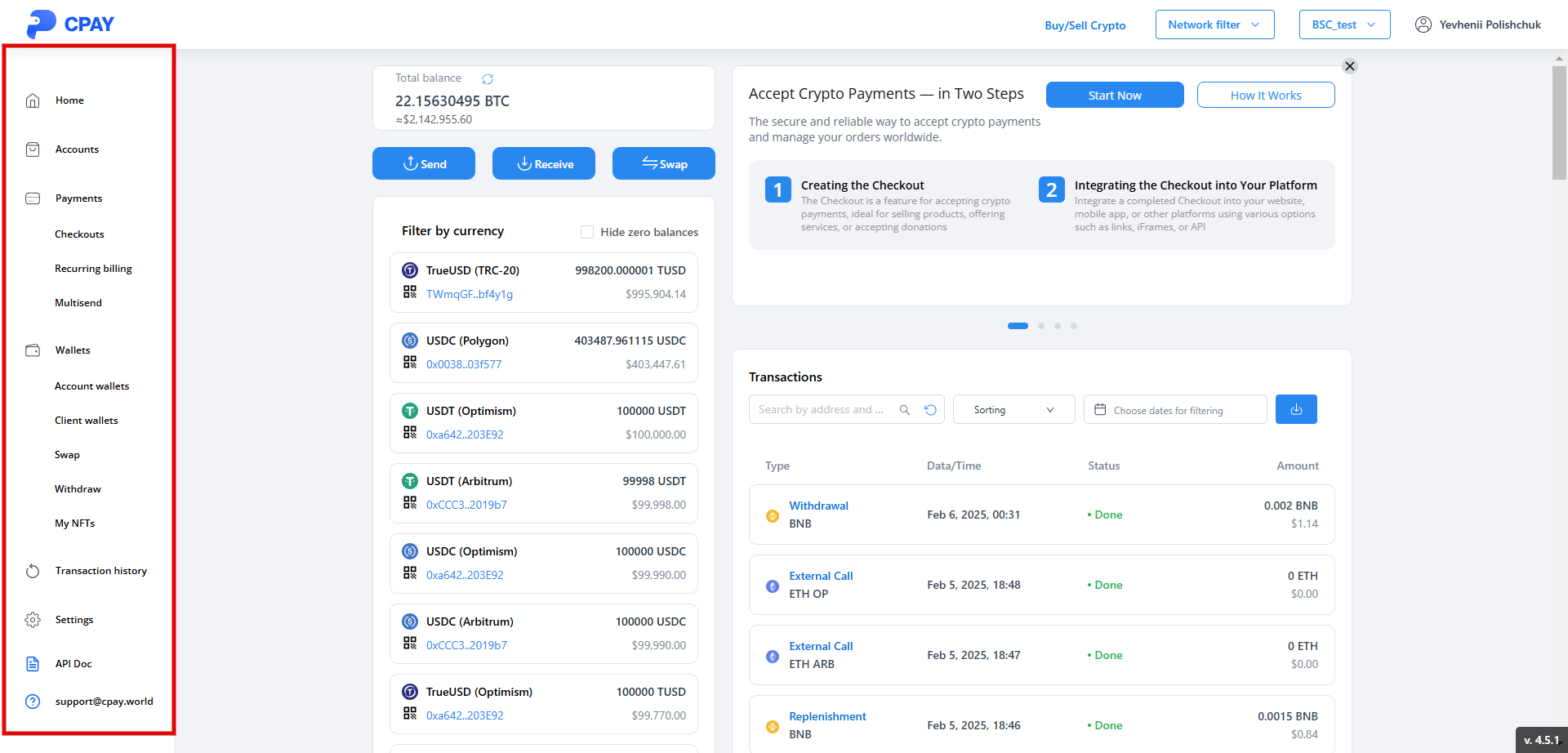Click the user profile icon in the header

pos(1423,25)
